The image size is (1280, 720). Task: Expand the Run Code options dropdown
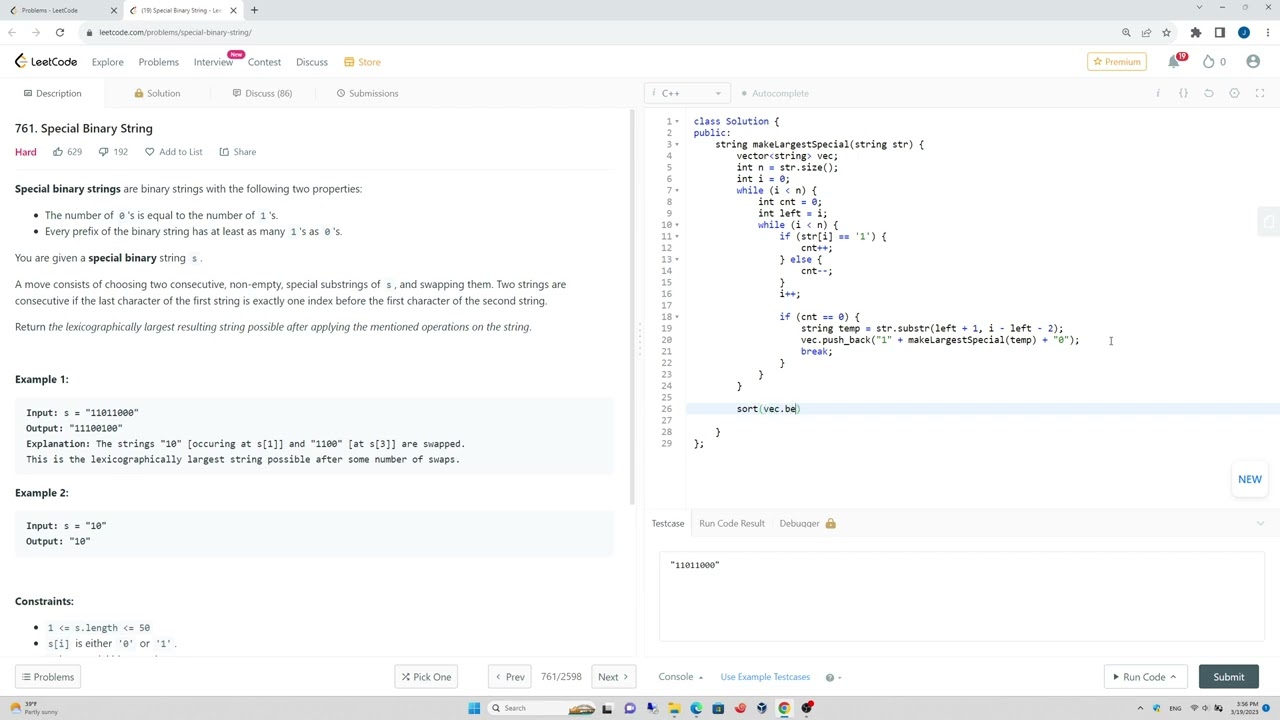1173,677
